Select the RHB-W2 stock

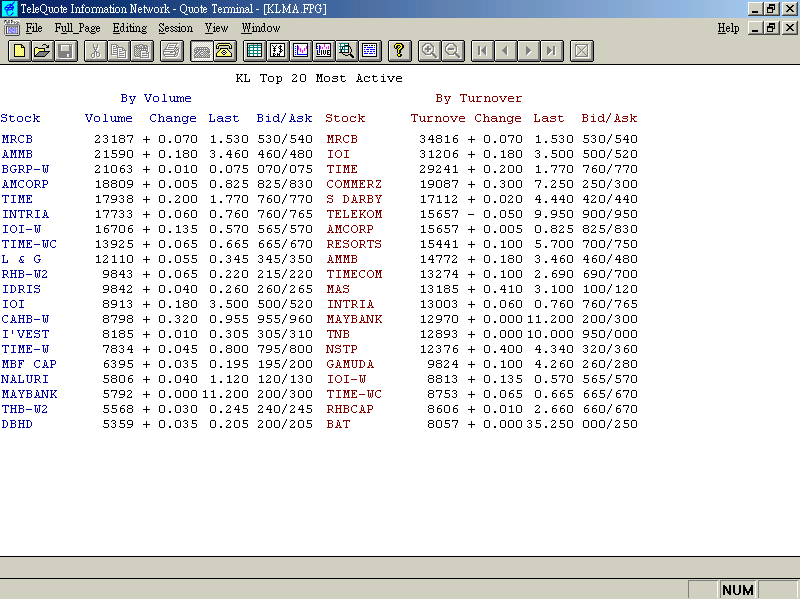pos(25,274)
